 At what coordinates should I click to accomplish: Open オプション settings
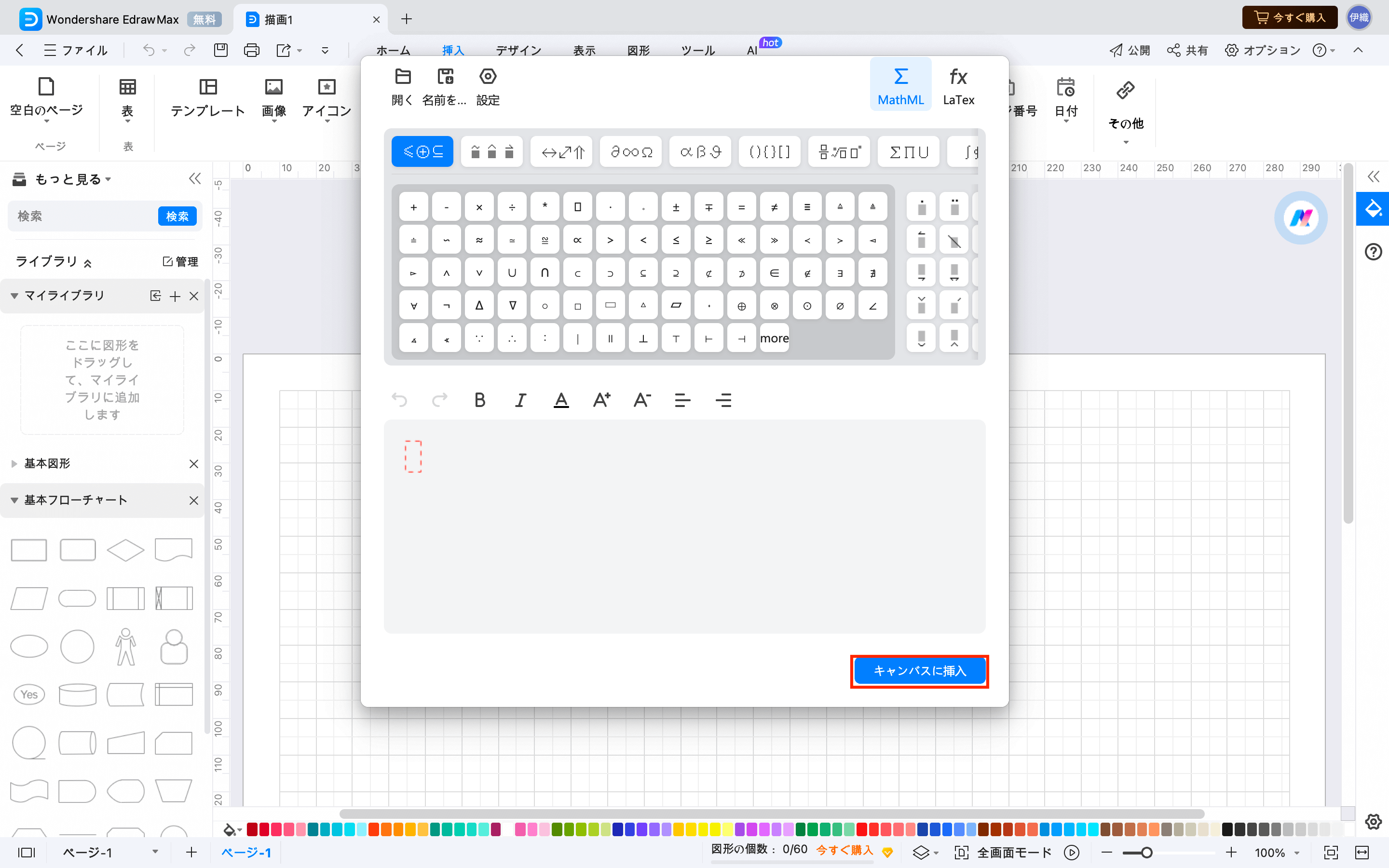tap(1262, 51)
